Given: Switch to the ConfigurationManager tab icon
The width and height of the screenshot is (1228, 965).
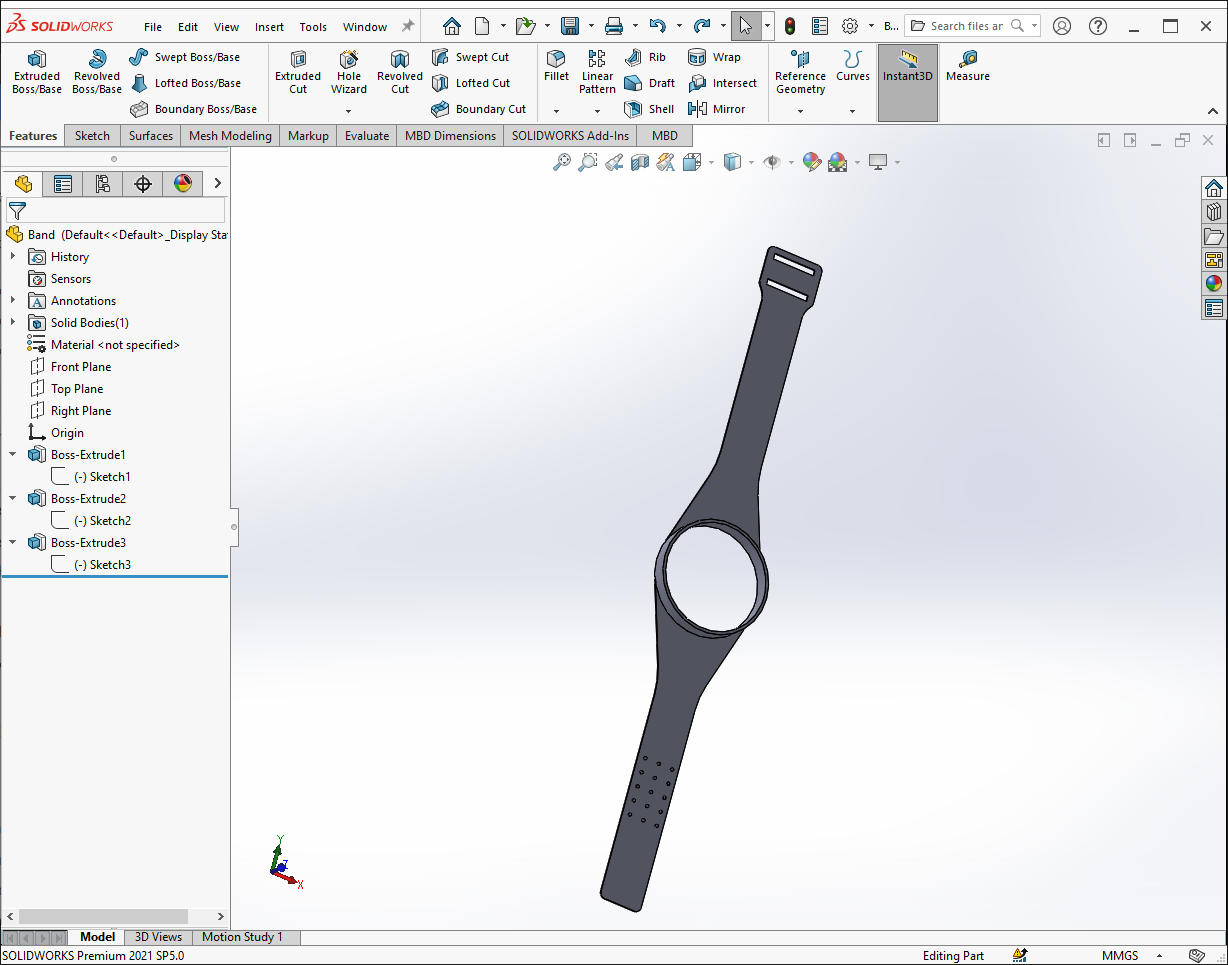Looking at the screenshot, I should pos(103,183).
